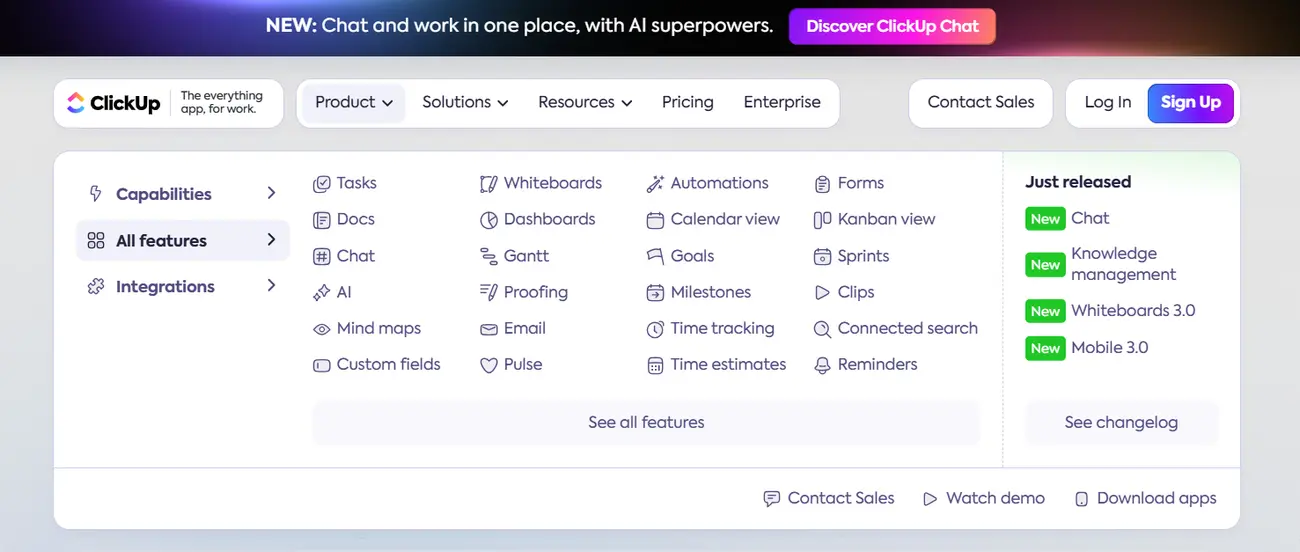Click the Time tracking clock icon
Image resolution: width=1300 pixels, height=552 pixels.
pyautogui.click(x=655, y=329)
